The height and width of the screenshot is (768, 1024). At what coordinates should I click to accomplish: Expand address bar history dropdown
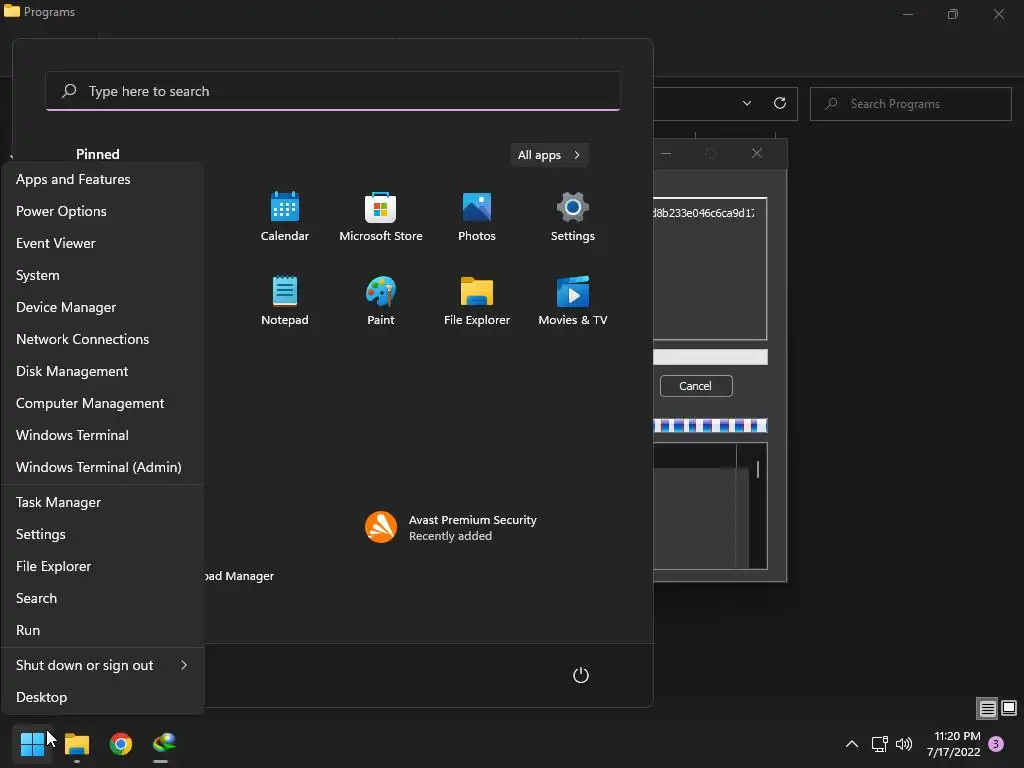tap(747, 103)
